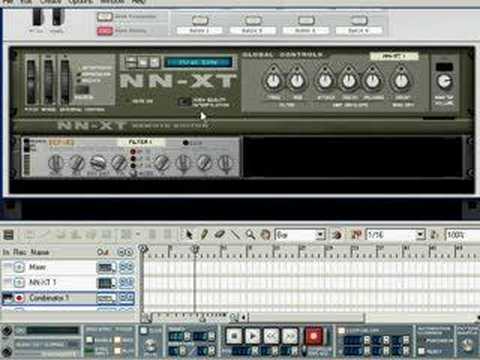Toggle mute on the NN-XT 1 track
This screenshot has height=360, width=480.
pyautogui.click(x=123, y=282)
